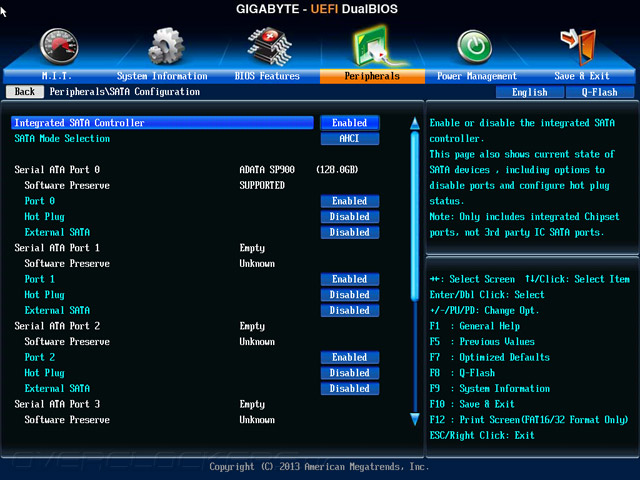Open the BIOS Features tab

point(267,76)
